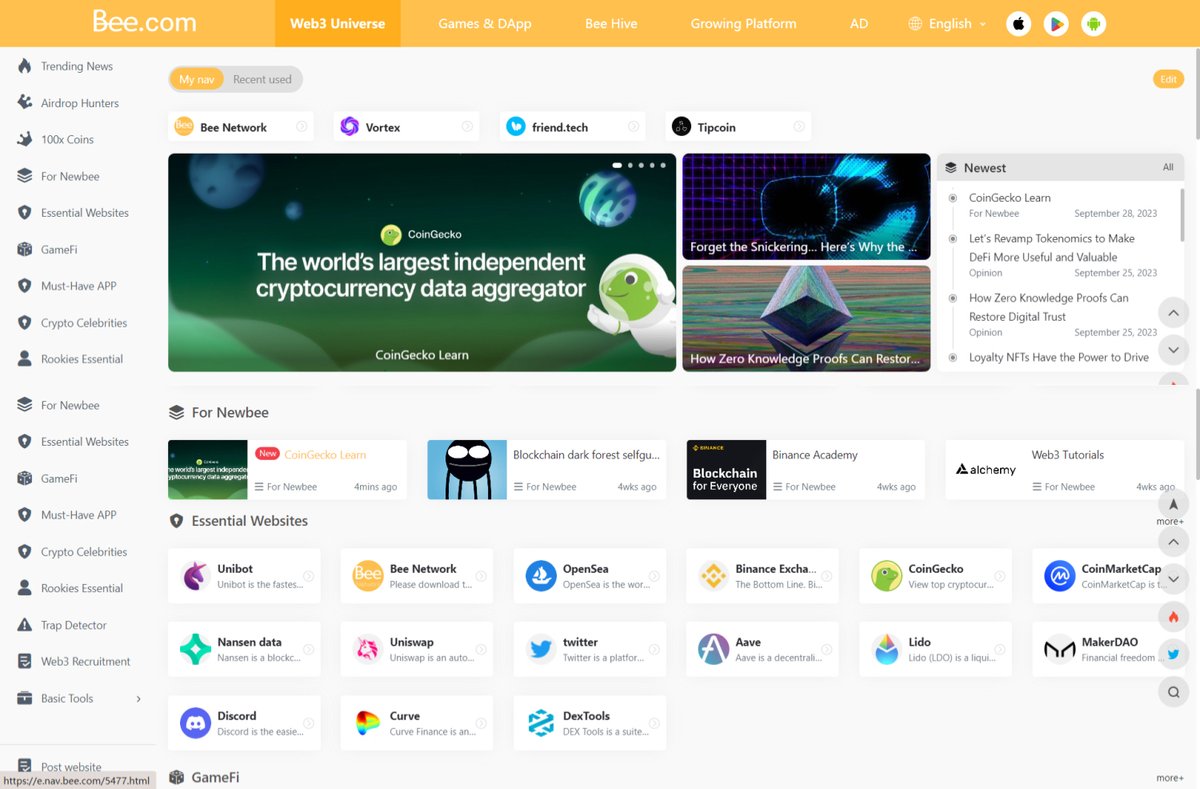1200x789 pixels.
Task: Click the Tipcoin logo icon
Action: [x=681, y=127]
